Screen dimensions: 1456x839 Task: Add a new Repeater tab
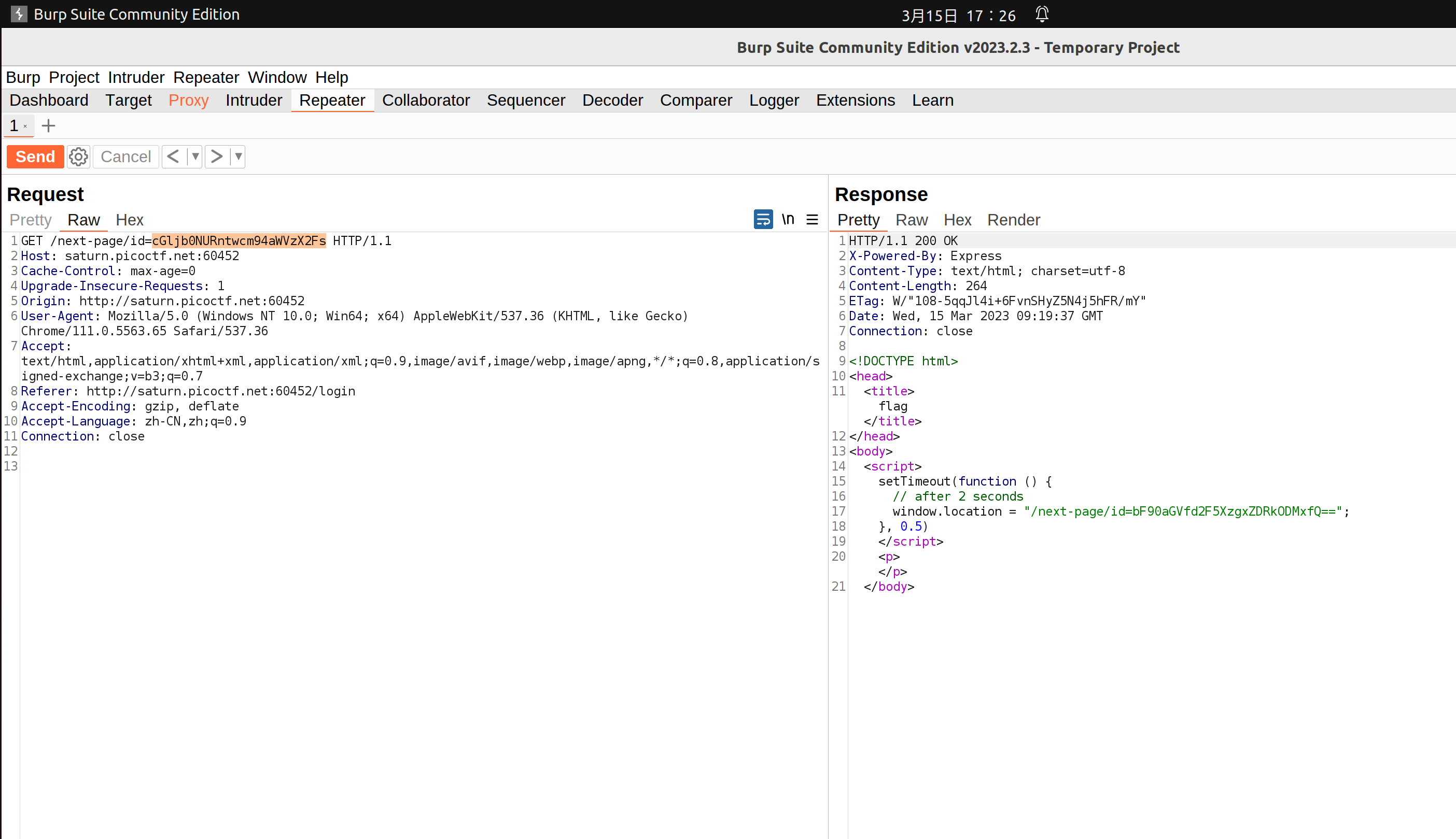click(x=48, y=125)
